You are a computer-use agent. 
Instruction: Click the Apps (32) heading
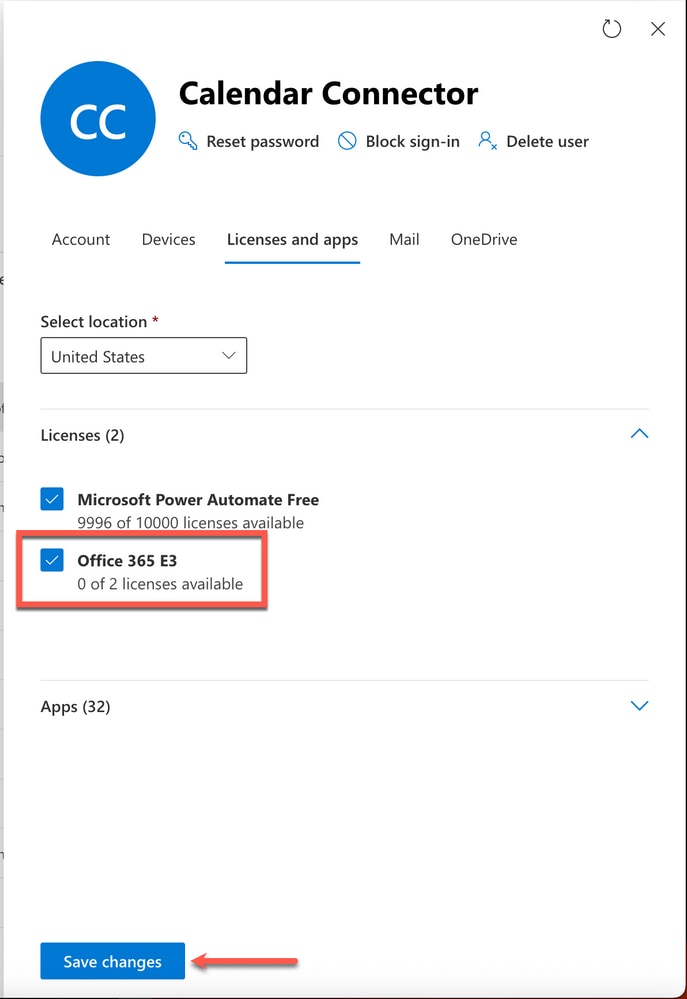point(75,707)
